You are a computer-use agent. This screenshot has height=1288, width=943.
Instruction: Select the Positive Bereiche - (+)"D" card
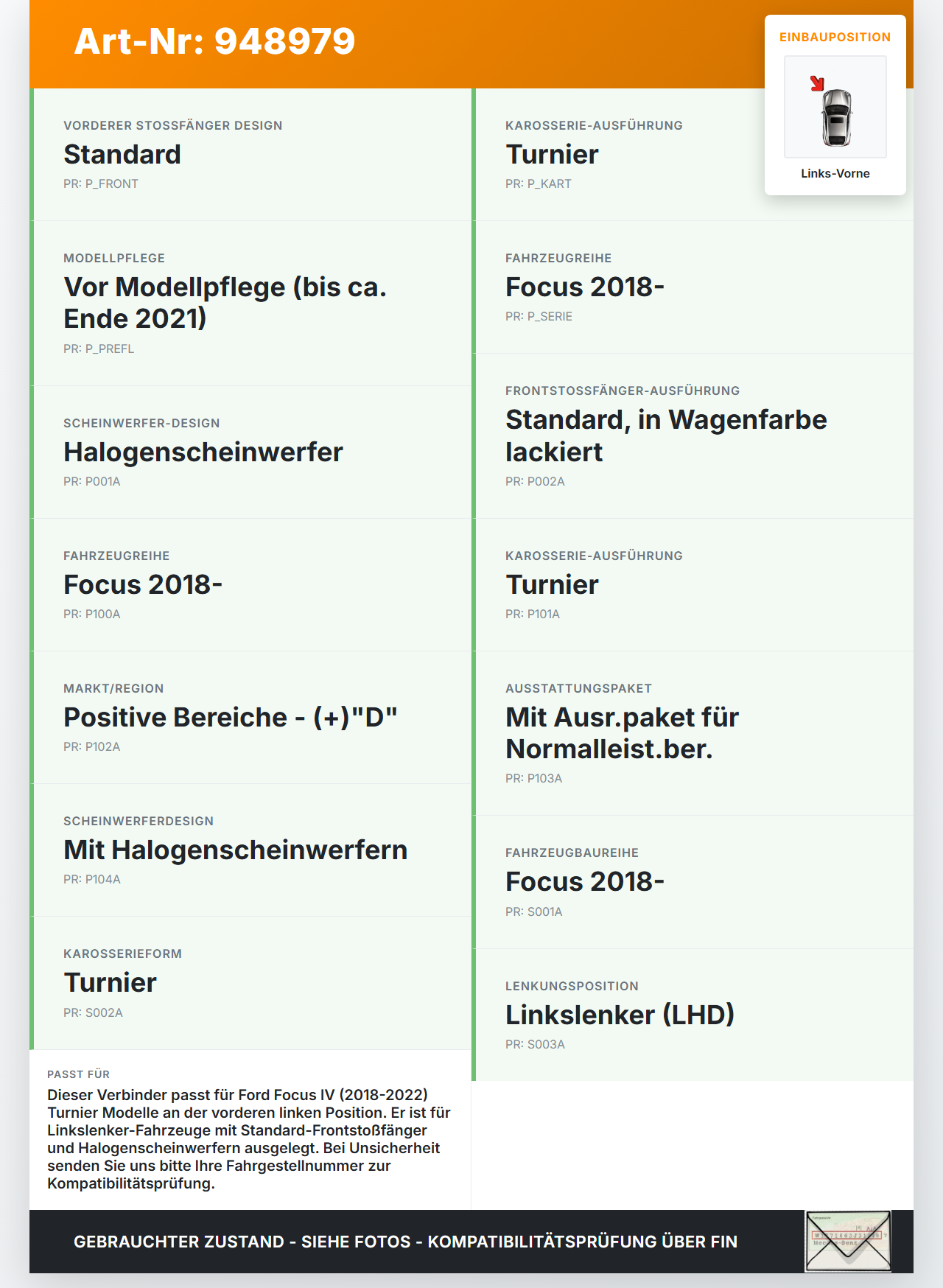click(250, 718)
